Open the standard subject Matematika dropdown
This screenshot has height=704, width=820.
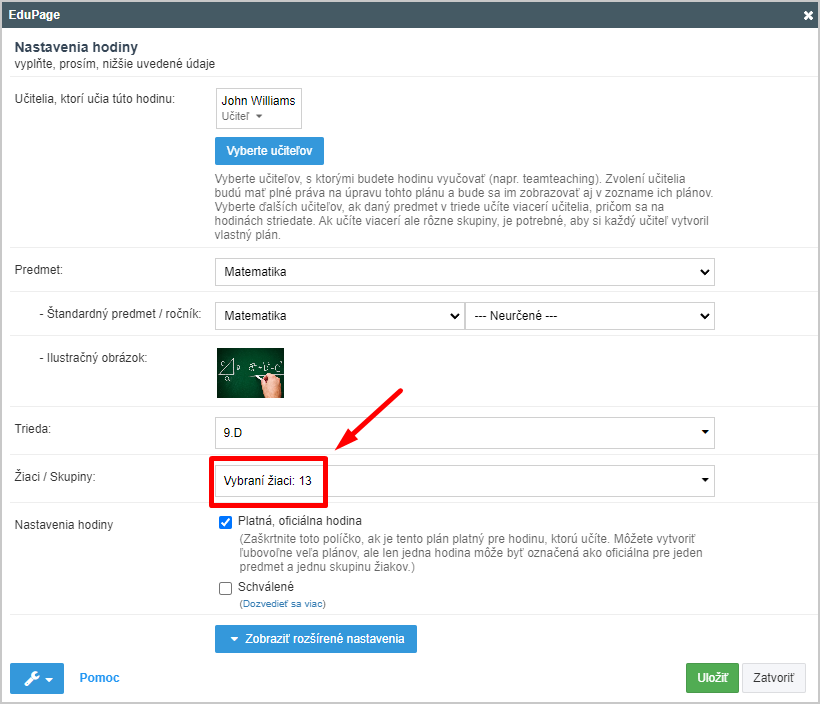click(339, 316)
